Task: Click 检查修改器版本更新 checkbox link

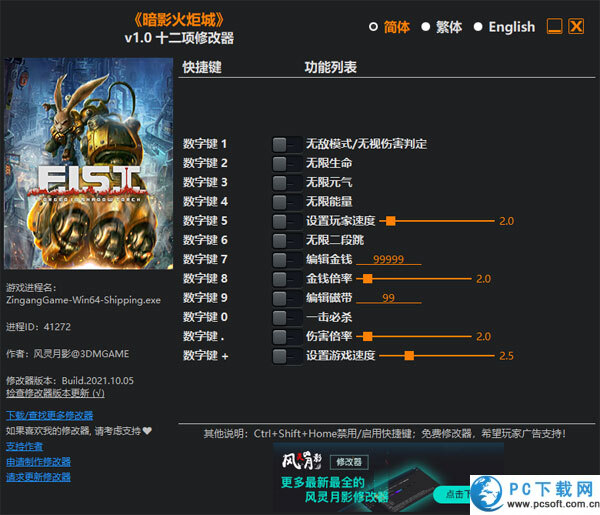Action: (x=55, y=393)
